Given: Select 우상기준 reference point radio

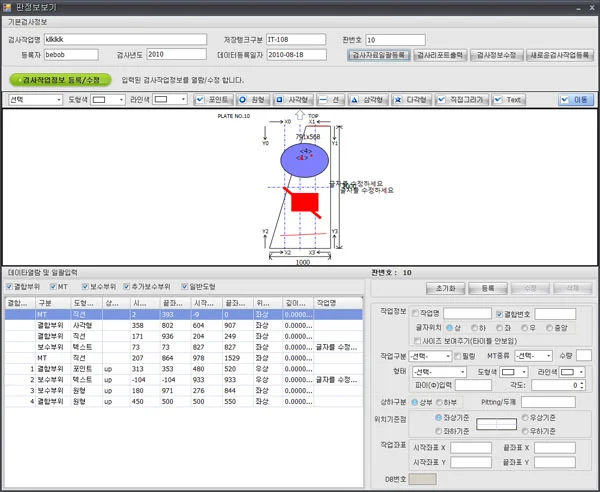Looking at the screenshot, I should tap(525, 417).
